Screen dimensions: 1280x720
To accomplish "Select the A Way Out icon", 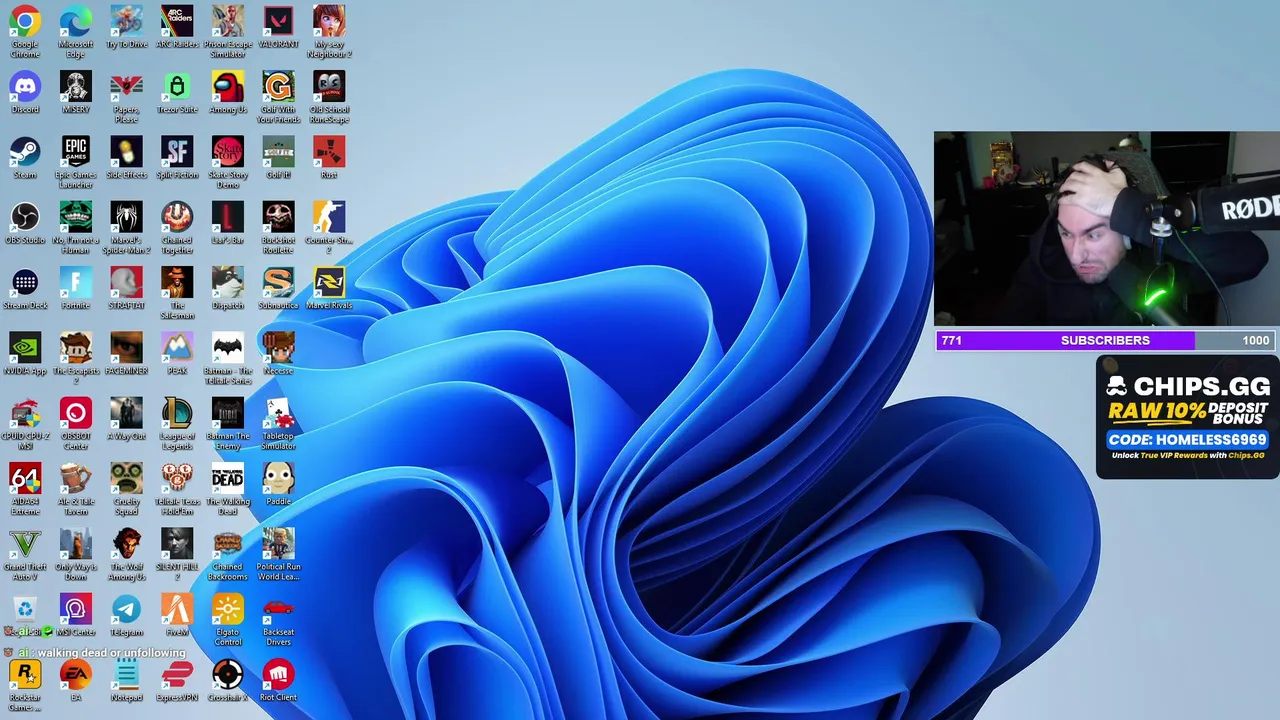I will [x=126, y=413].
